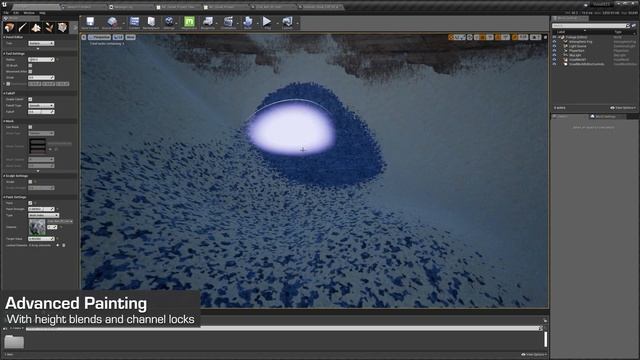
Task: Collapse the Mask section
Action: click(4, 121)
